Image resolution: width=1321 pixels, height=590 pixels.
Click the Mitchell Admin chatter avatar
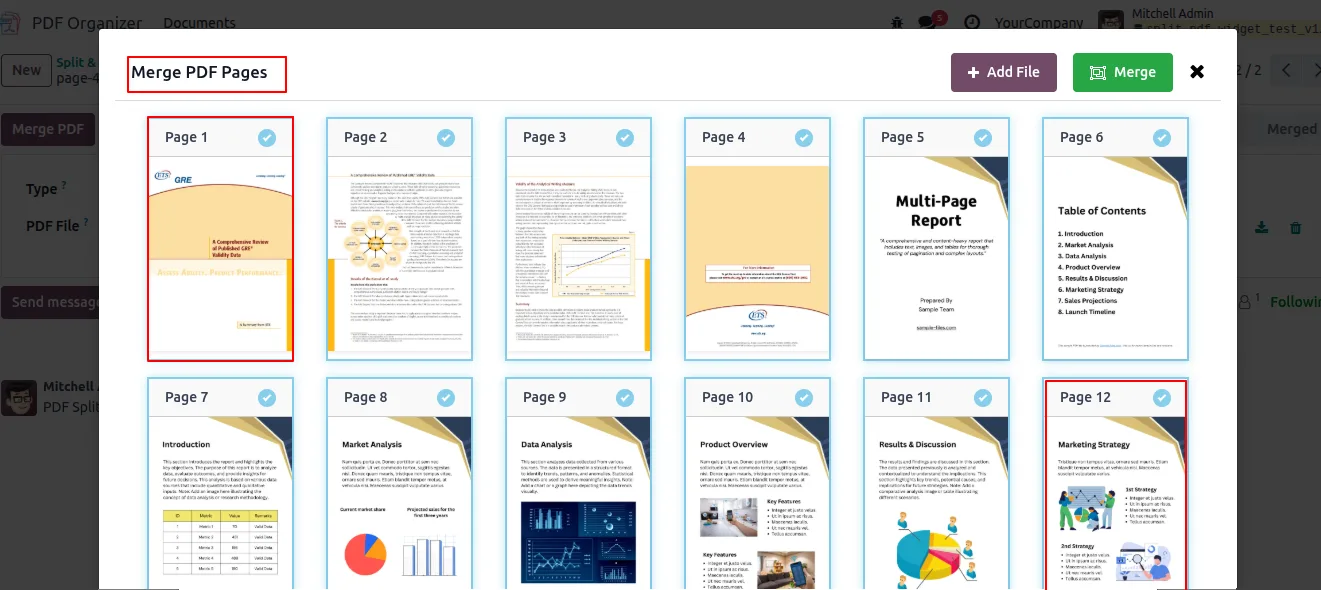(x=19, y=397)
